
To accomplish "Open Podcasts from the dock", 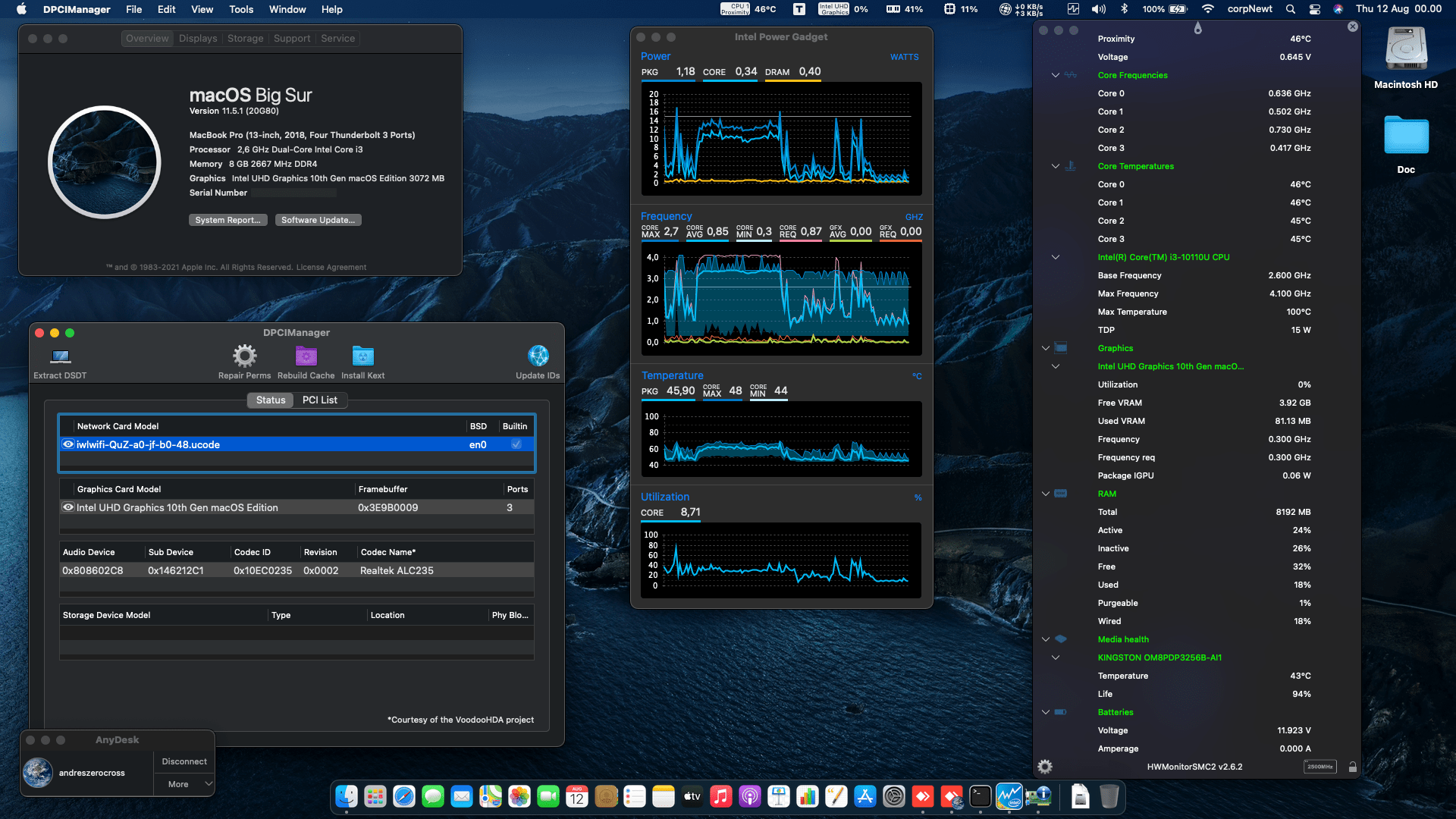I will pyautogui.click(x=750, y=796).
